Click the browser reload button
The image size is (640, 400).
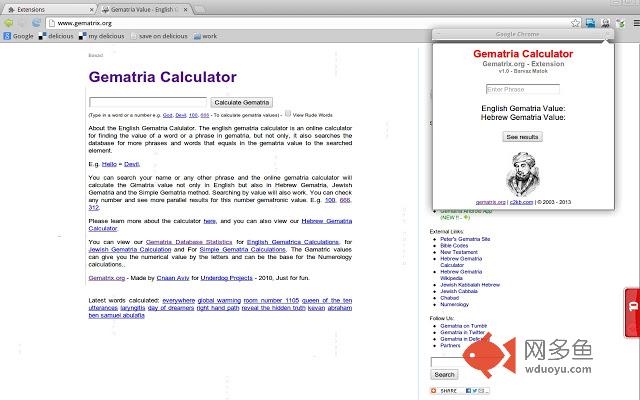point(36,23)
